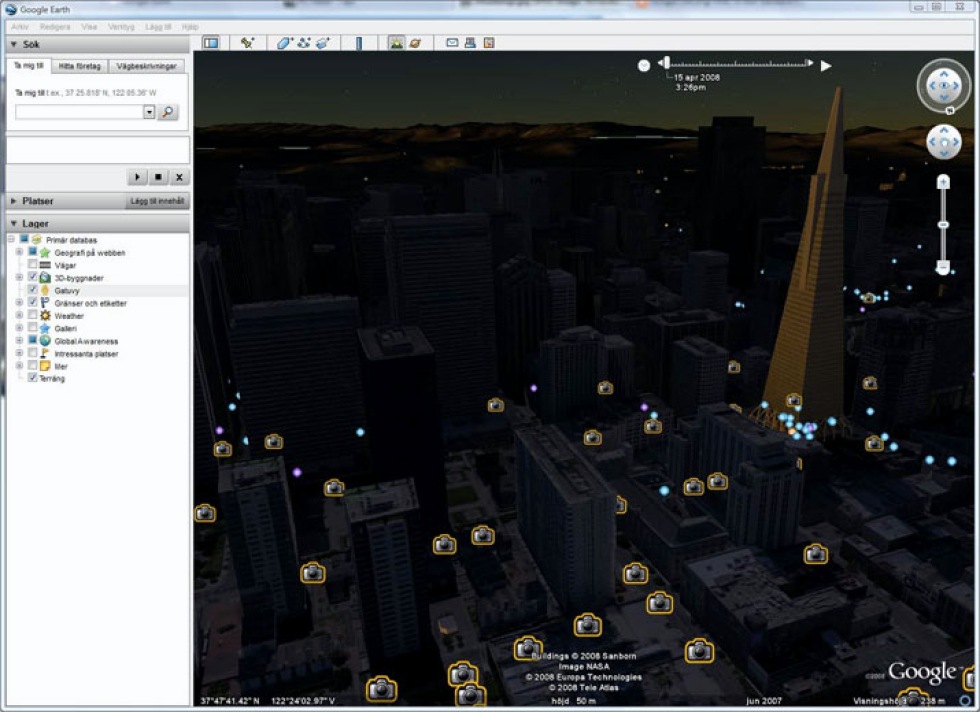Image resolution: width=980 pixels, height=712 pixels.
Task: Uncheck the 3D-byggnader layer checkbox
Action: pyautogui.click(x=32, y=278)
